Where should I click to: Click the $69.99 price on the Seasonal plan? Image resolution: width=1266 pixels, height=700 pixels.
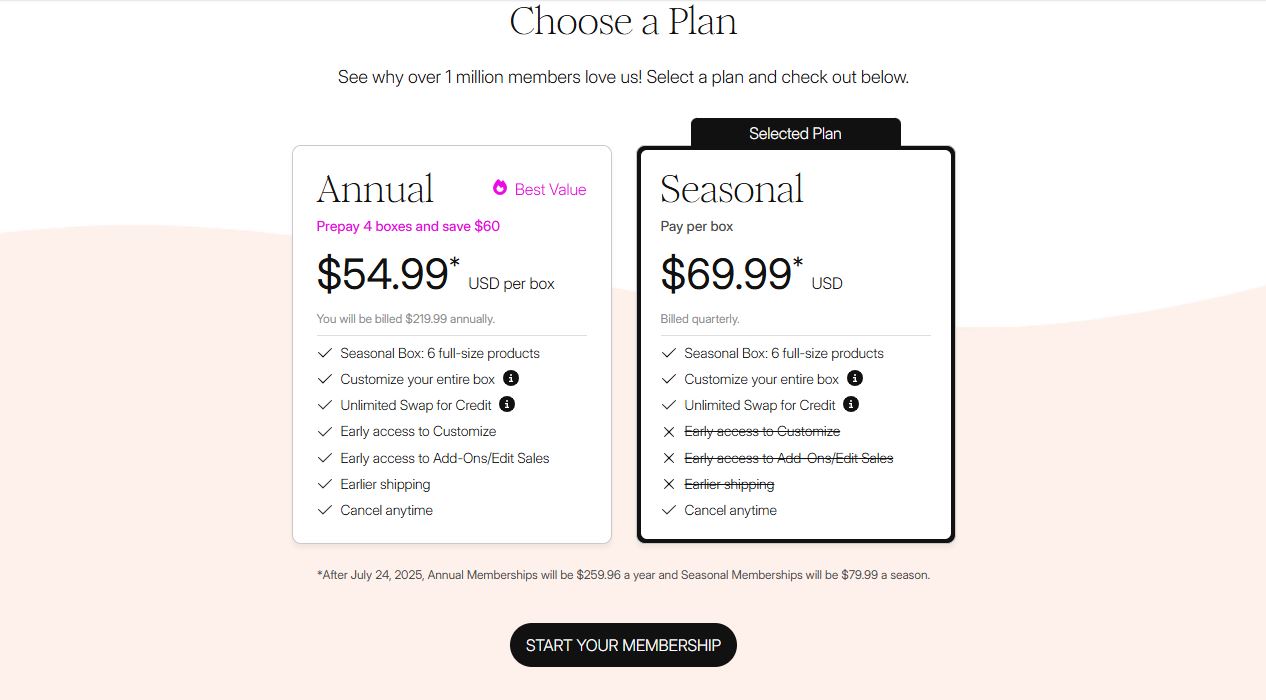(x=727, y=273)
